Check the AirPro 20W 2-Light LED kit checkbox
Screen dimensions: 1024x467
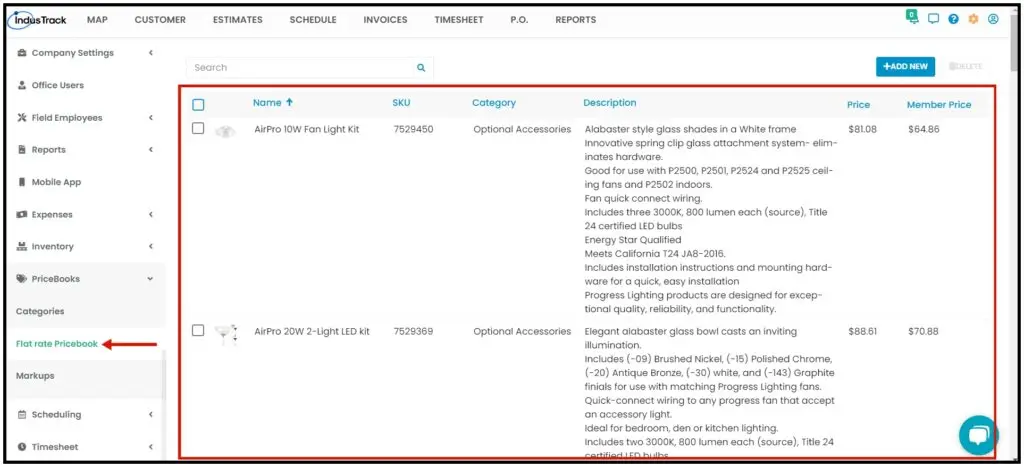(x=198, y=330)
